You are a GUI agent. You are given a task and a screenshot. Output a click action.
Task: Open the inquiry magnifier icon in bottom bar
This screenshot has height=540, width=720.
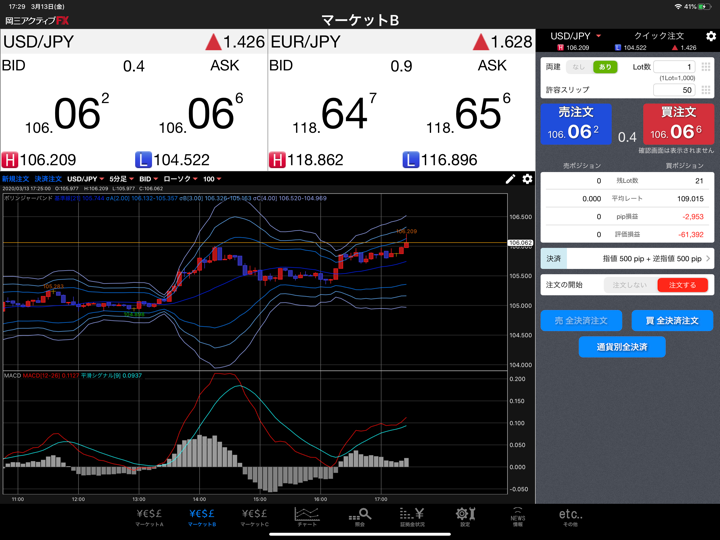360,516
